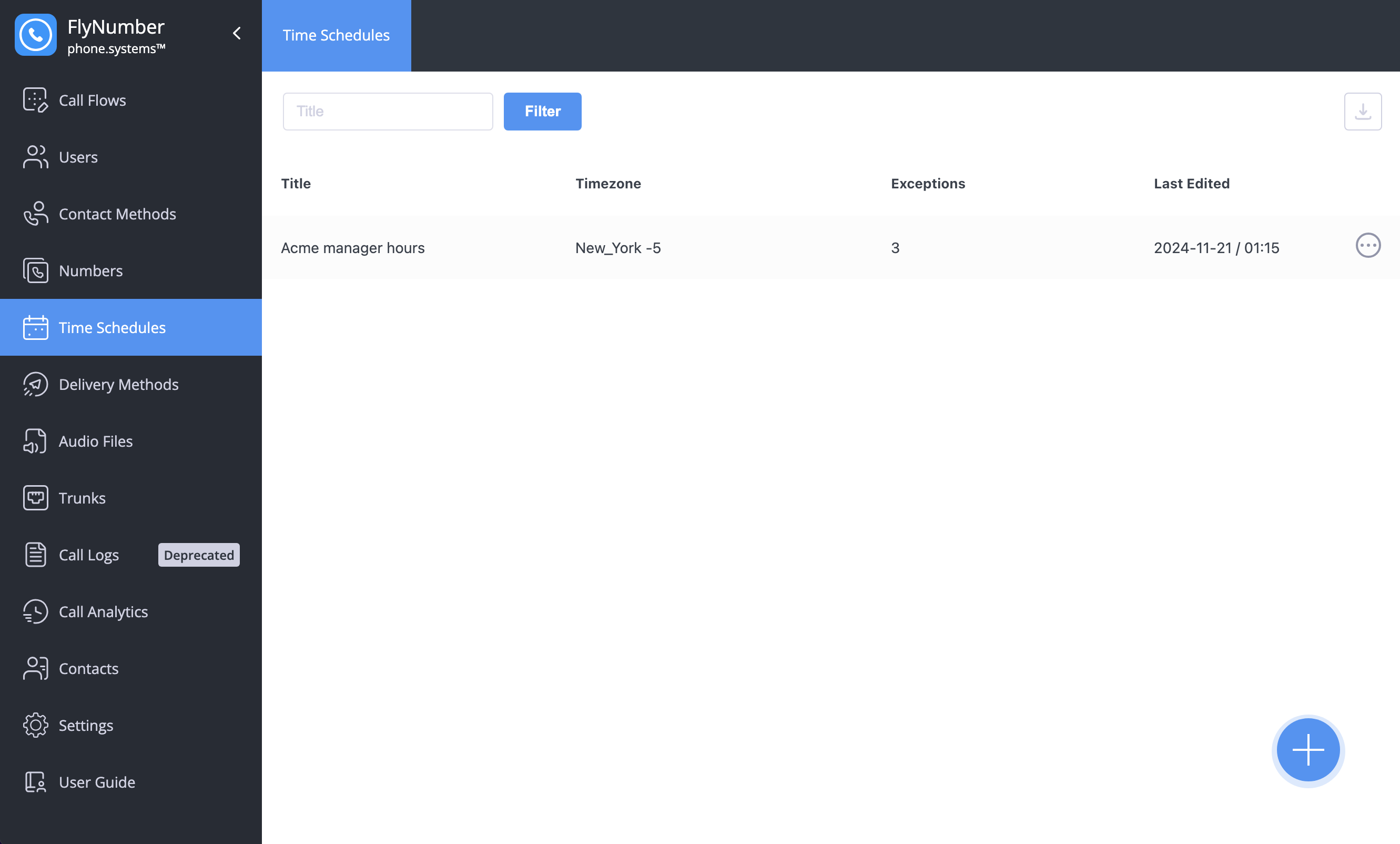Click the Contacts sidebar icon

click(35, 668)
